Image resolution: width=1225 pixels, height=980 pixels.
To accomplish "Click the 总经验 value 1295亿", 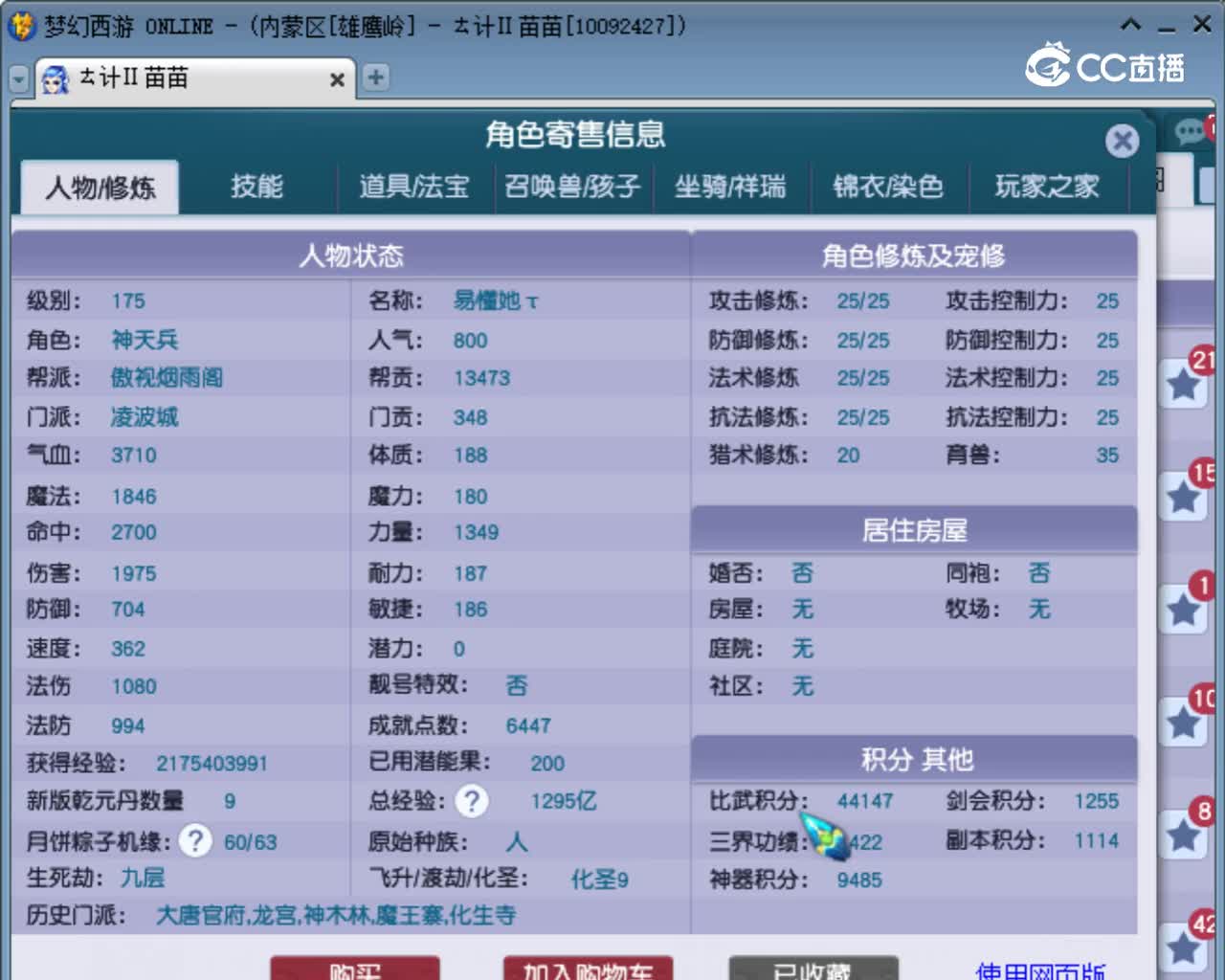I will pyautogui.click(x=564, y=801).
